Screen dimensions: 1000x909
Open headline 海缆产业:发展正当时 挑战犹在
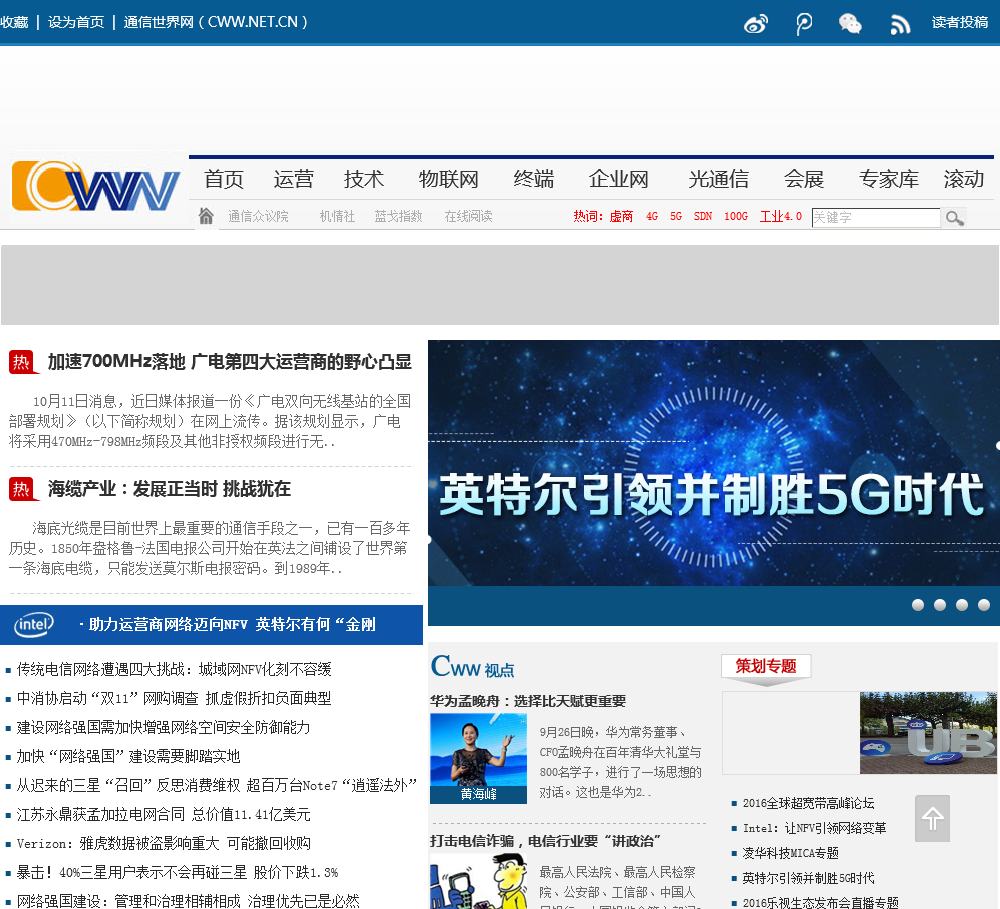pos(169,489)
